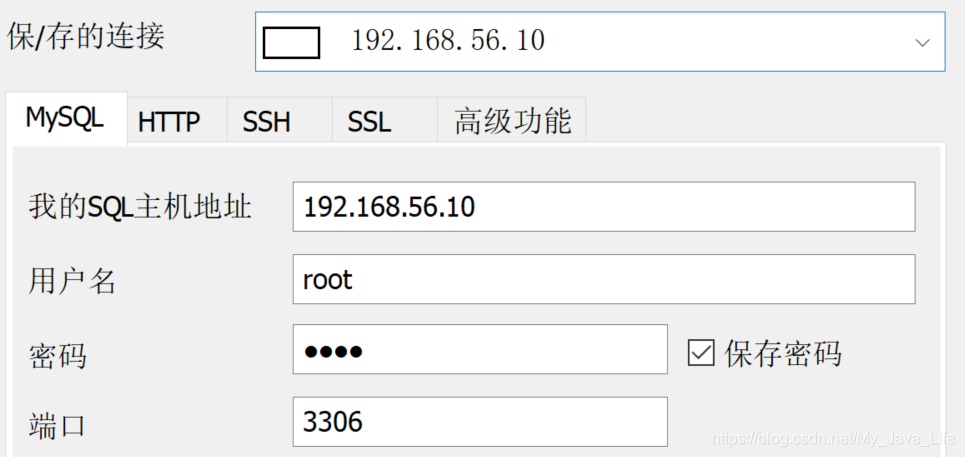The width and height of the screenshot is (965, 457).
Task: Click the 密码 label
Action: point(57,355)
